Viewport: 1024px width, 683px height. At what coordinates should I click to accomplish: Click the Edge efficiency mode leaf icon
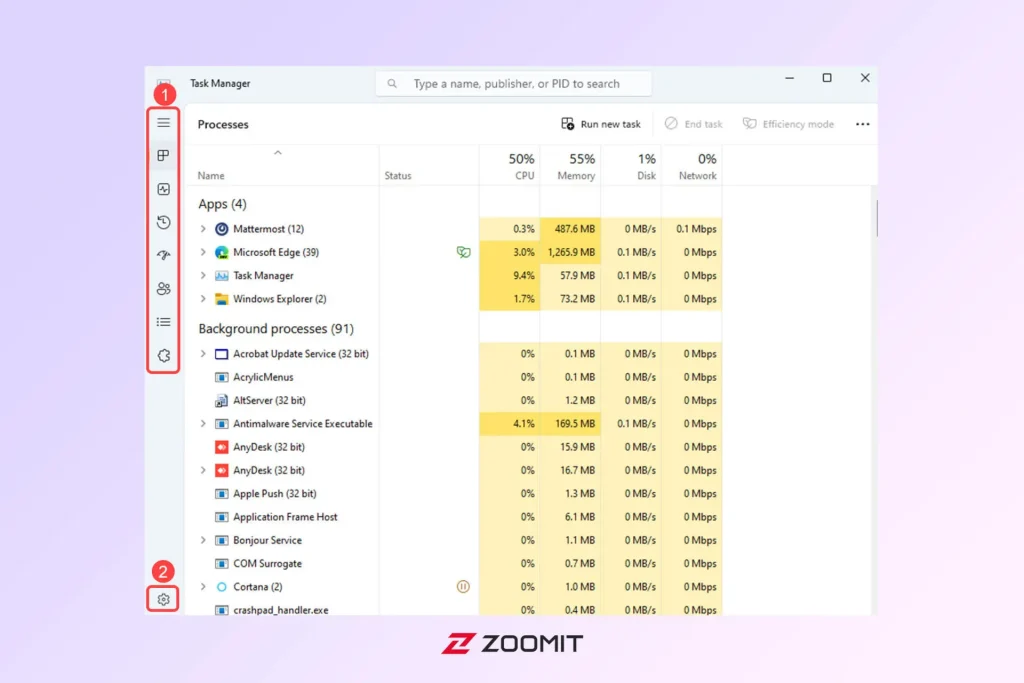coord(463,252)
